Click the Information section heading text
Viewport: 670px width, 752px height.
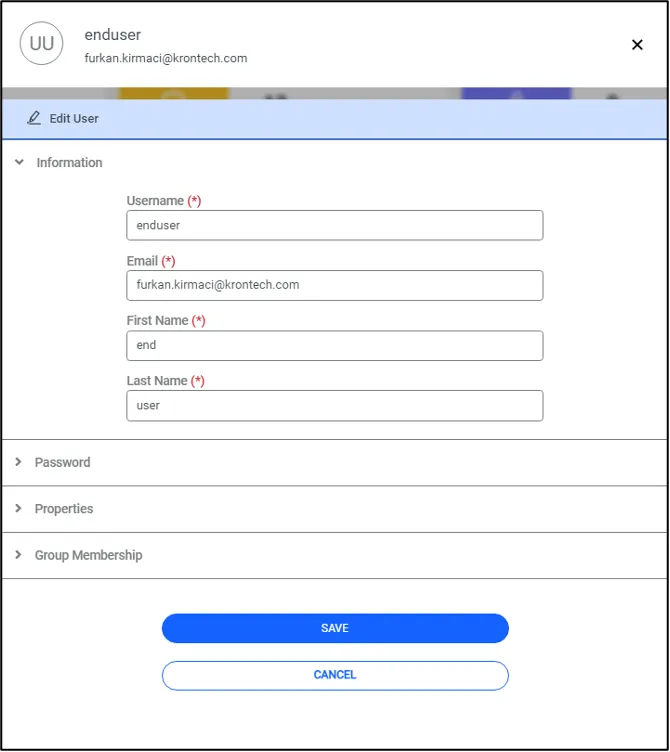pos(69,163)
